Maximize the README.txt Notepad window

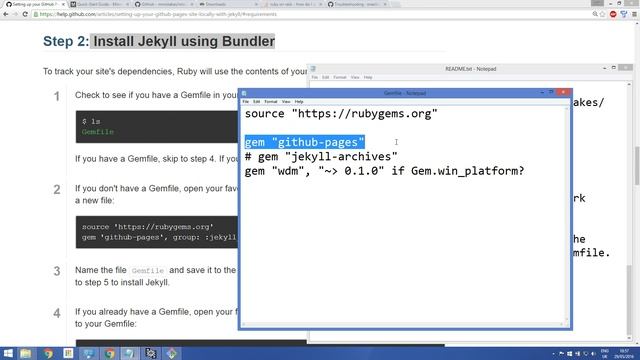(613, 68)
